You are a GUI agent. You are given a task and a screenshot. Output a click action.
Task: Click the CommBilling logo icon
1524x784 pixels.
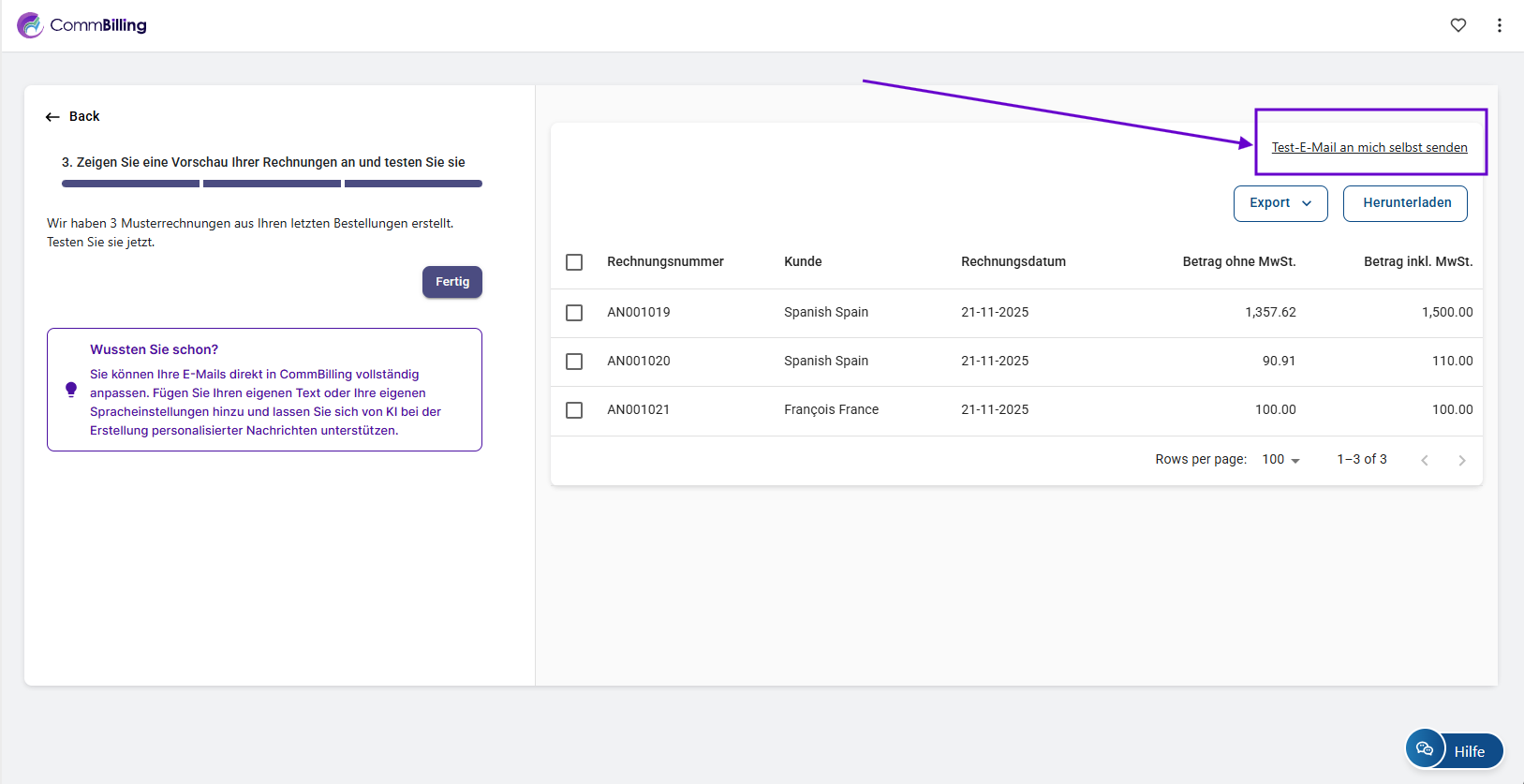coord(30,25)
